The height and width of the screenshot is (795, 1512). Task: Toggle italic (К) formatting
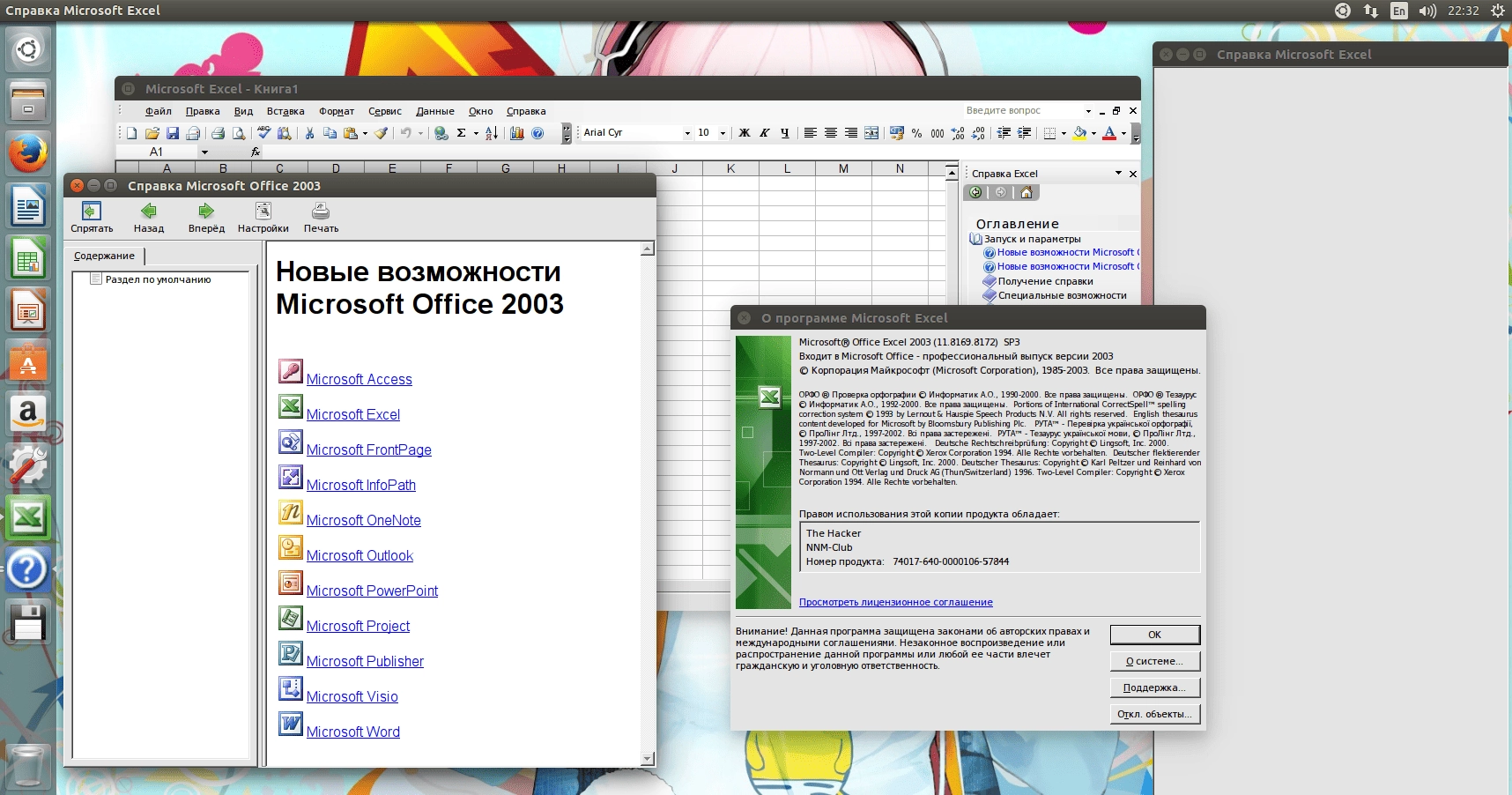[765, 133]
